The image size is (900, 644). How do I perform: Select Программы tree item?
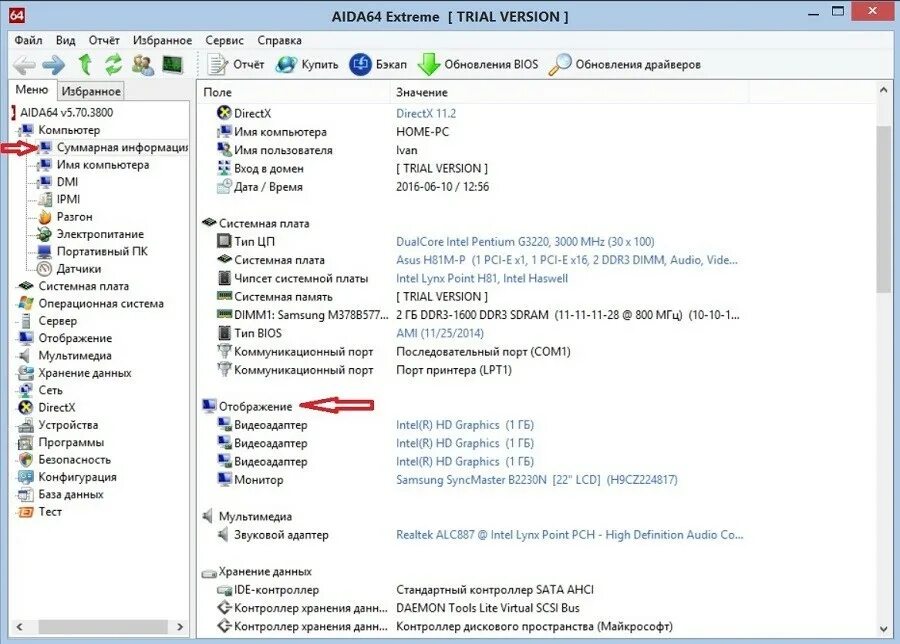[x=71, y=442]
